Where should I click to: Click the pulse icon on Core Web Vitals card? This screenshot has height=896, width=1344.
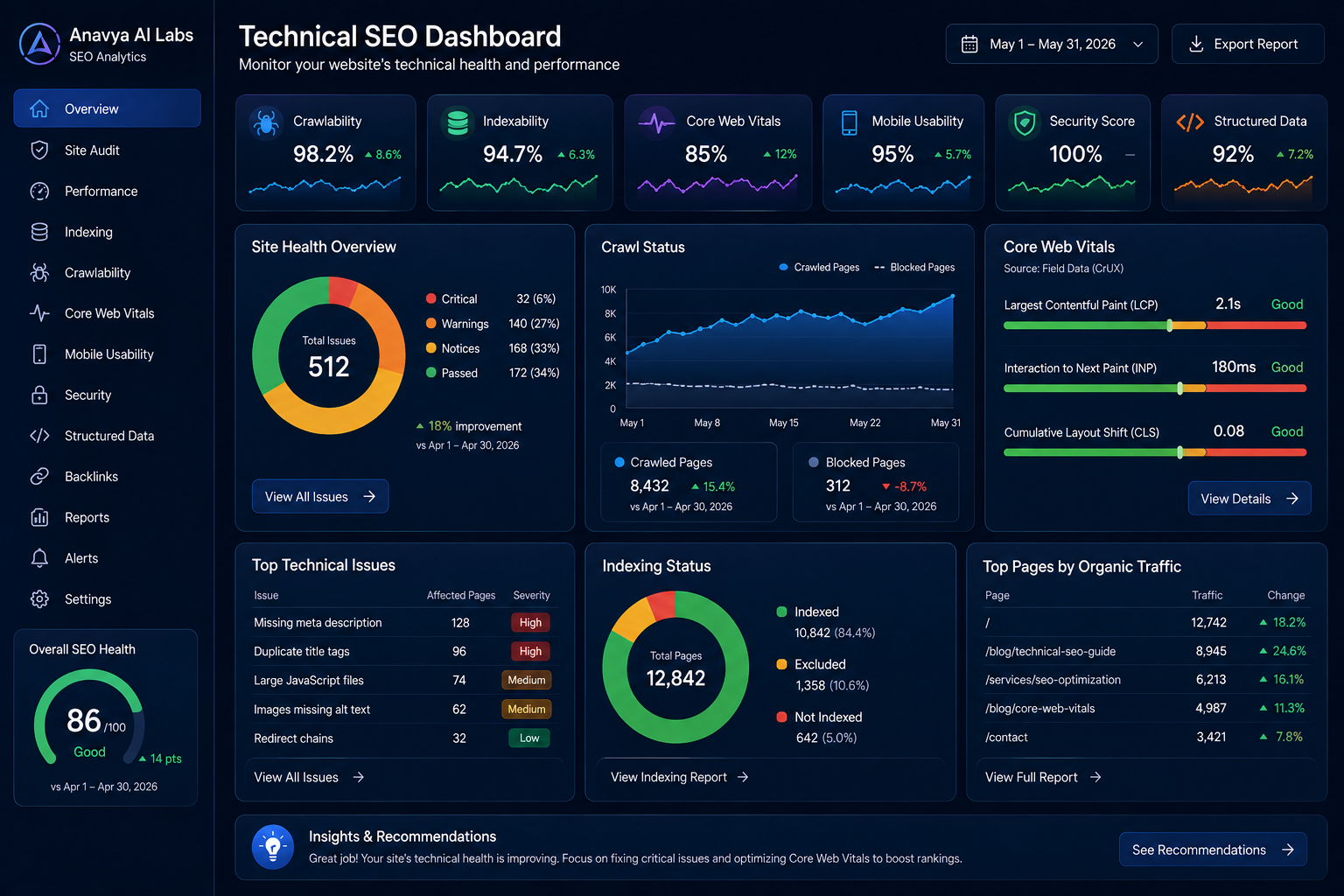(656, 123)
